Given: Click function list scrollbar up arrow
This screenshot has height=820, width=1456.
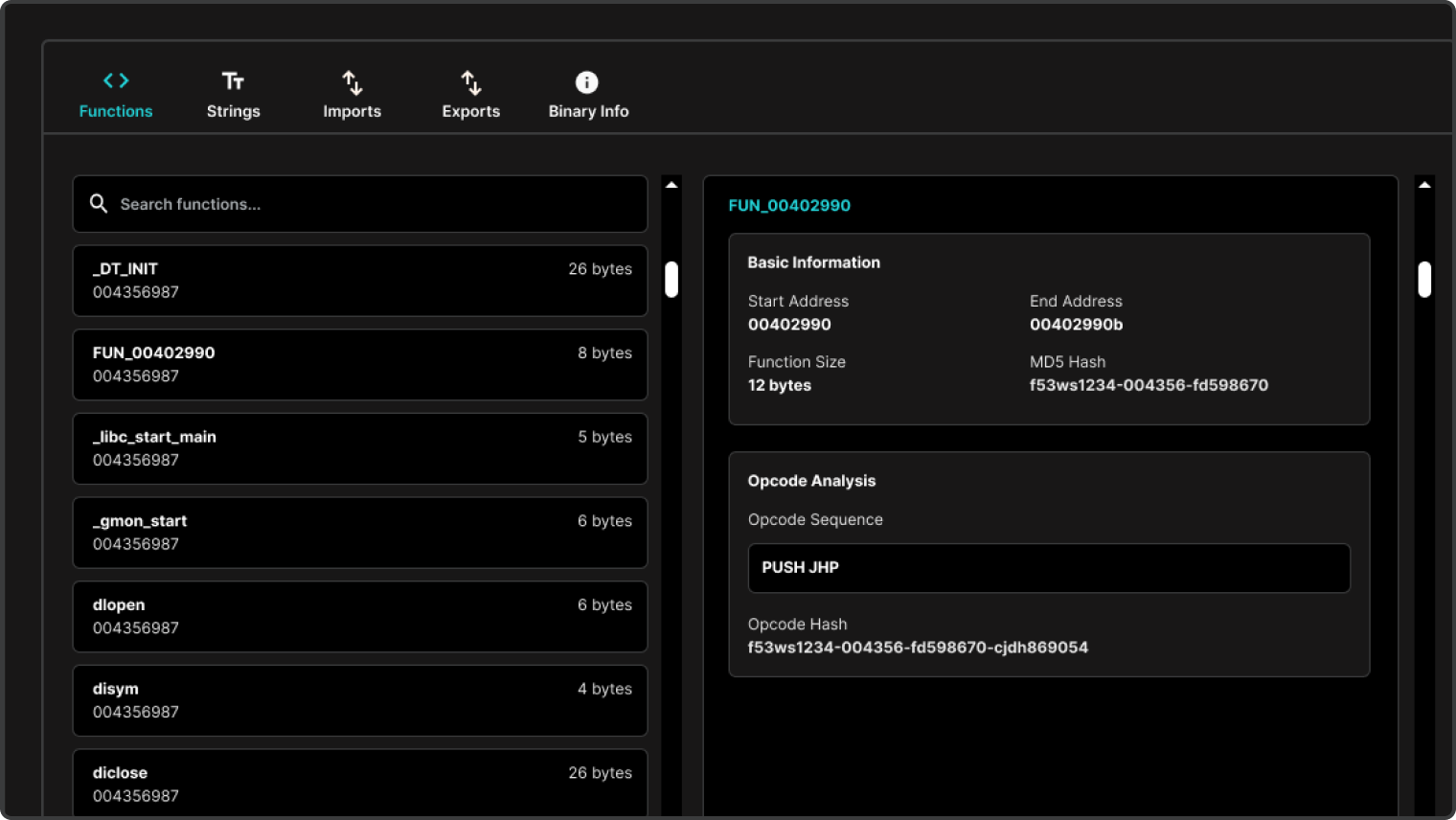Looking at the screenshot, I should coord(671,185).
